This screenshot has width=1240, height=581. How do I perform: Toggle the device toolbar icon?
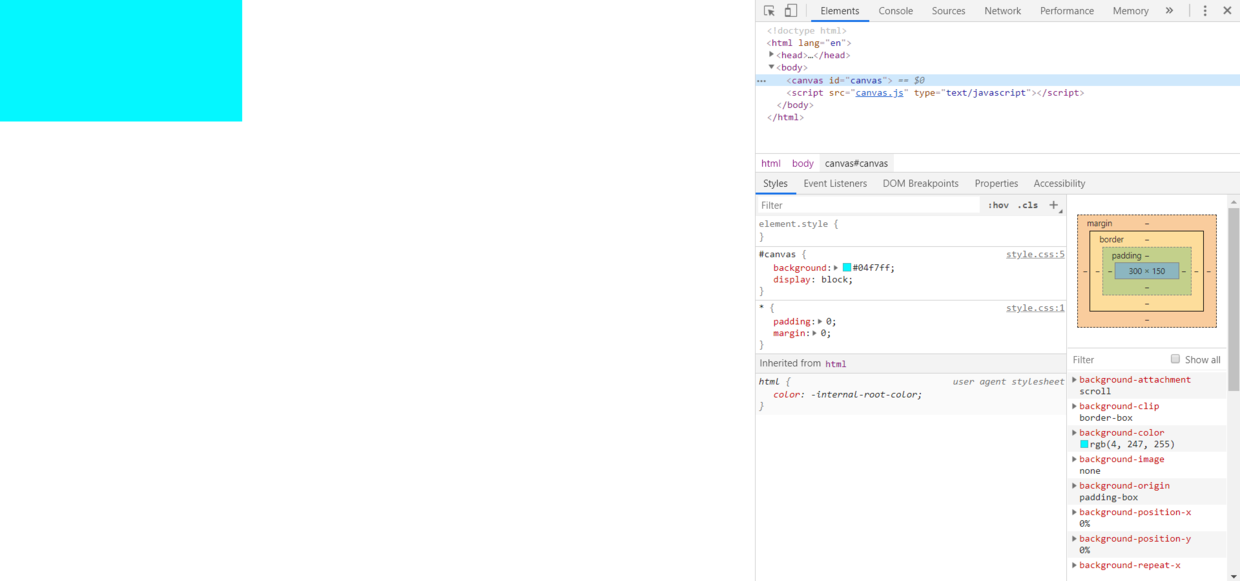pos(790,11)
